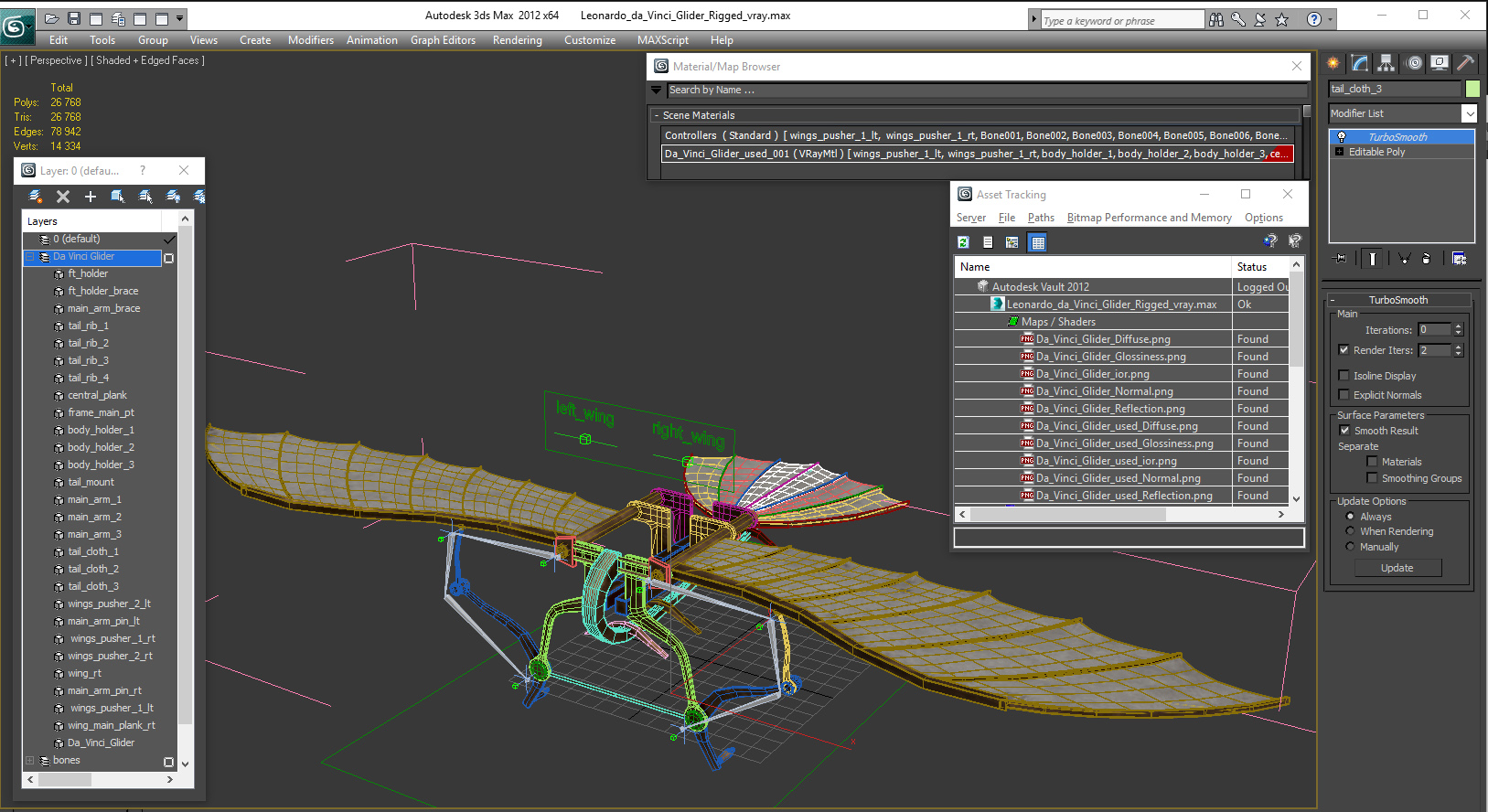Toggle TurboSmooth lightbulb icon in modifier stack
Viewport: 1488px width, 812px height.
[1342, 137]
